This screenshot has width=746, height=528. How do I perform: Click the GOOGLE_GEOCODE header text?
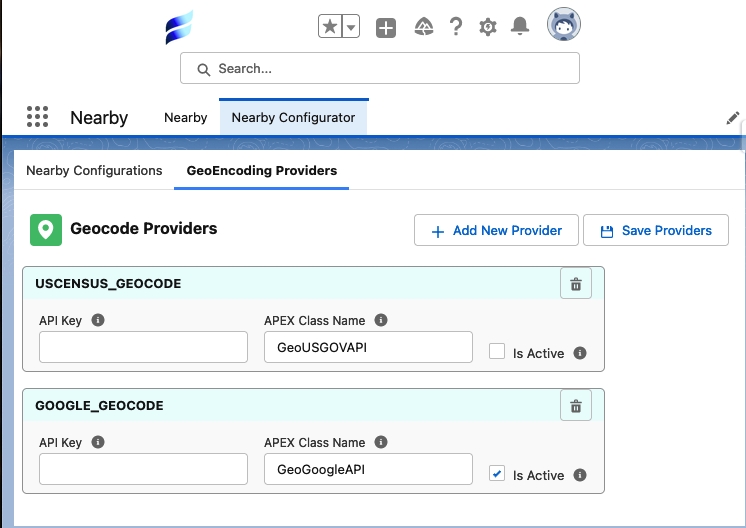click(x=99, y=405)
